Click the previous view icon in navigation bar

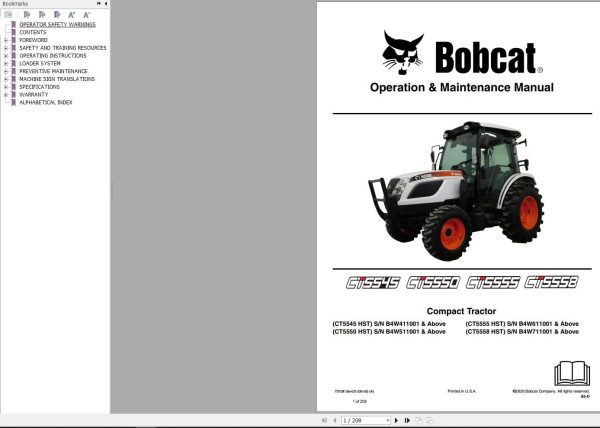419,420
